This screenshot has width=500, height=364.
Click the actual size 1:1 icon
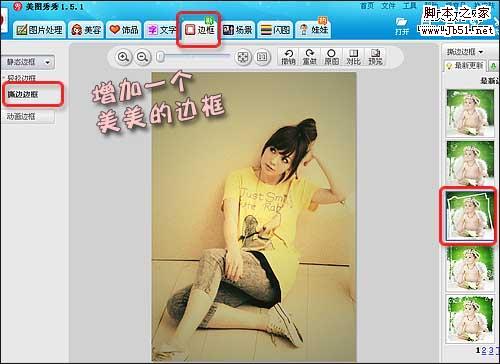coord(262,57)
